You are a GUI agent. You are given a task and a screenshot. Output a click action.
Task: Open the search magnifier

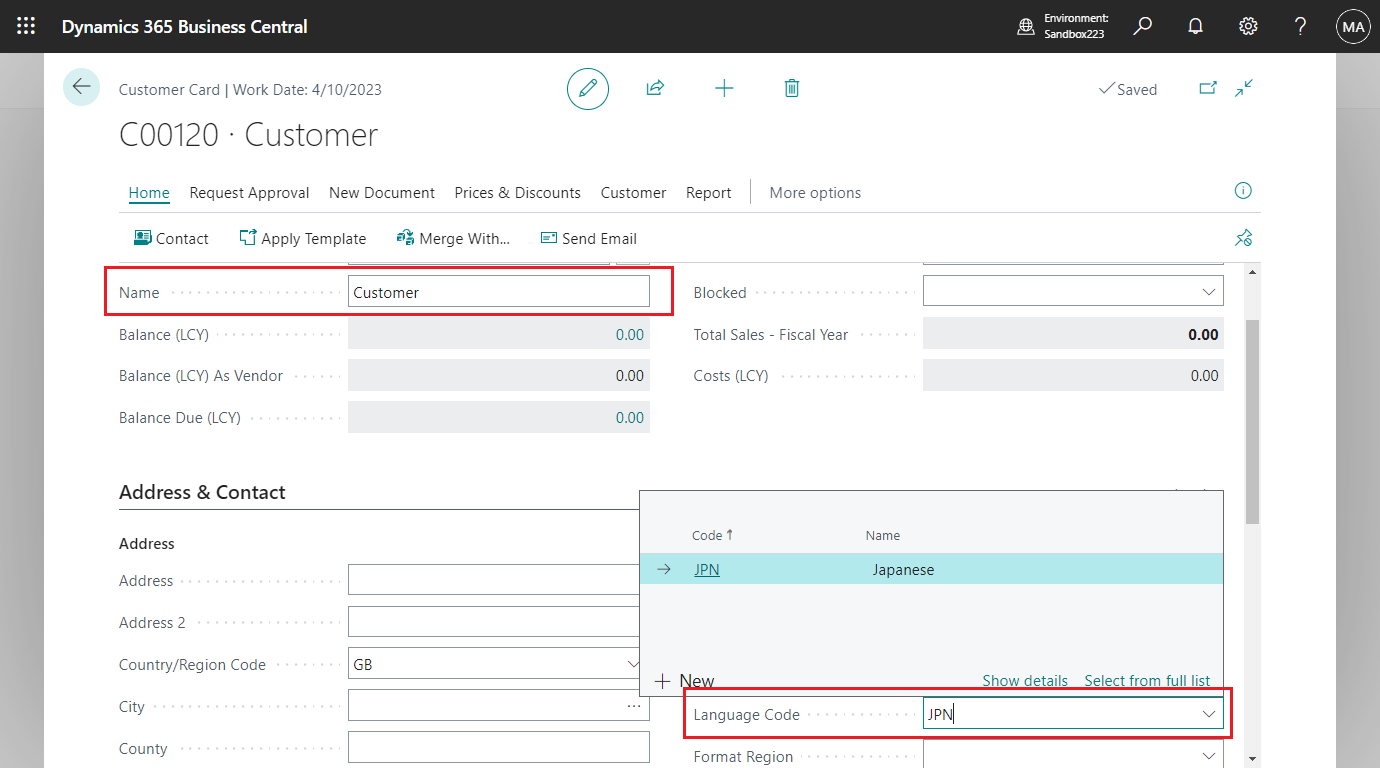(1142, 26)
